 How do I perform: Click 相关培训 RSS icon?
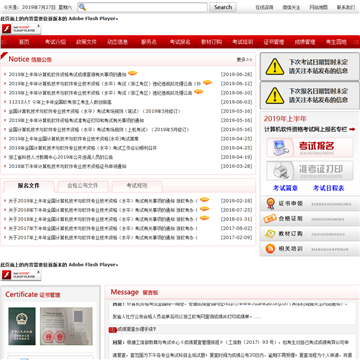coord(270,249)
